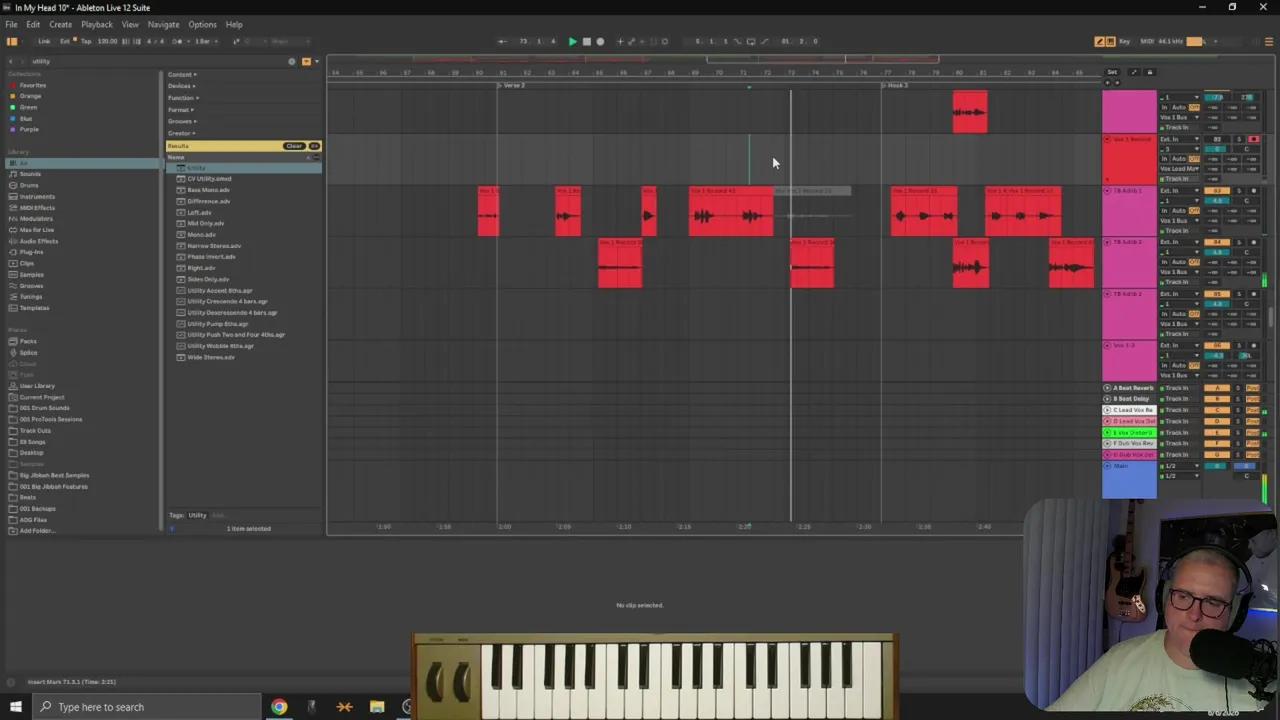This screenshot has height=720, width=1280.
Task: Open Instruments in the library sidebar
Action: [37, 196]
